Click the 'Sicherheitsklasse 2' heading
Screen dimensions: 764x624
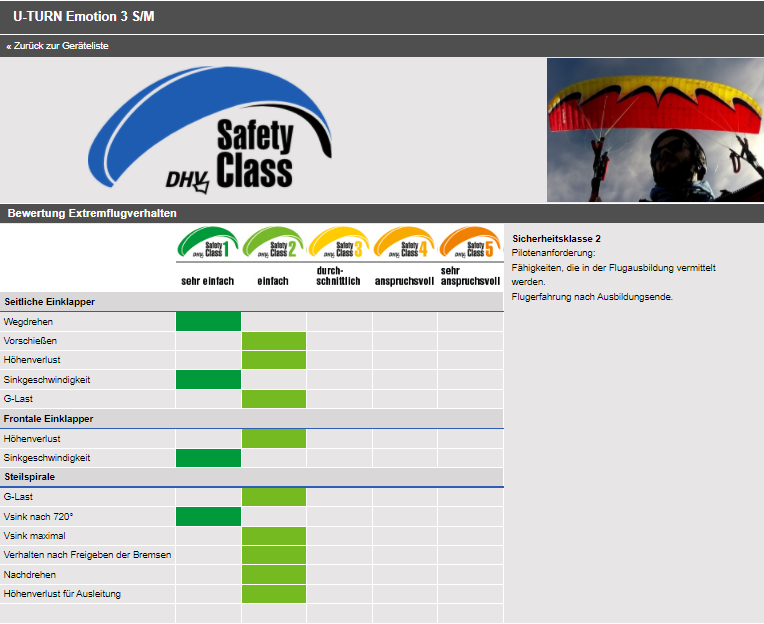(x=556, y=239)
